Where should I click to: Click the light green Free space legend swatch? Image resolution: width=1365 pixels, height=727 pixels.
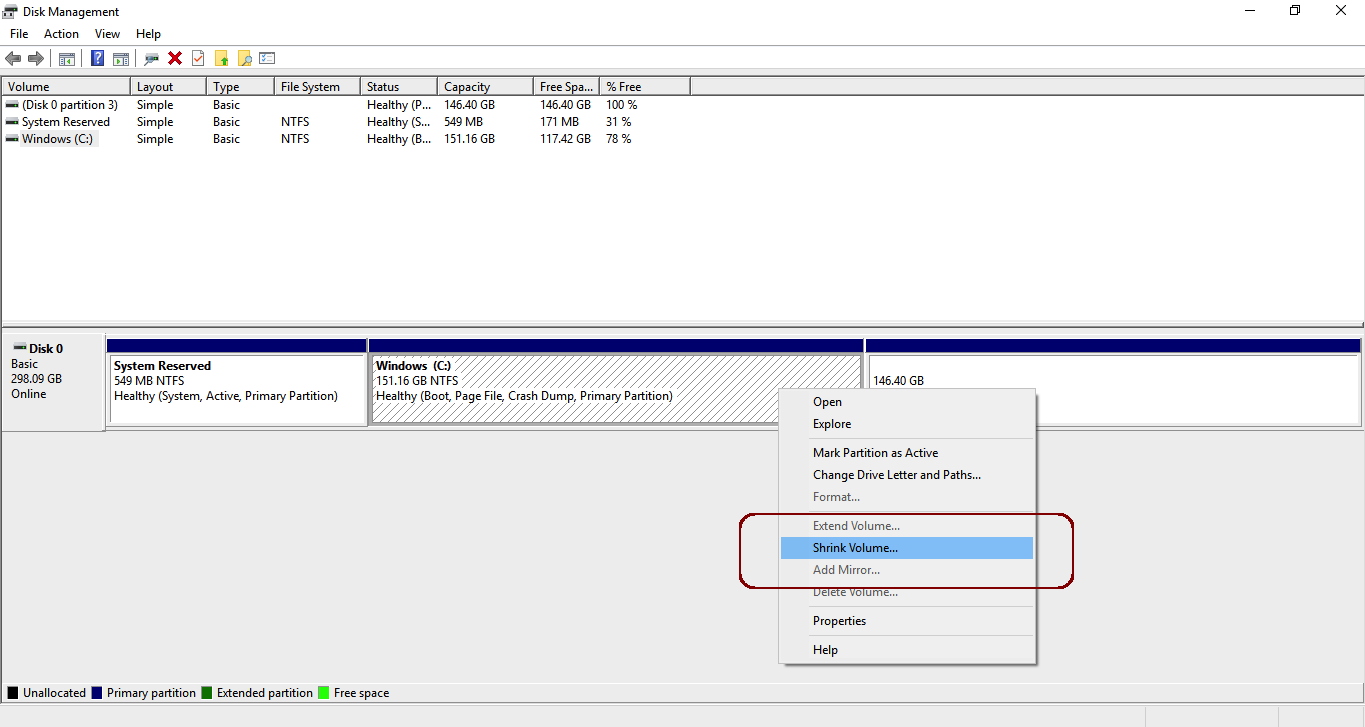[324, 693]
